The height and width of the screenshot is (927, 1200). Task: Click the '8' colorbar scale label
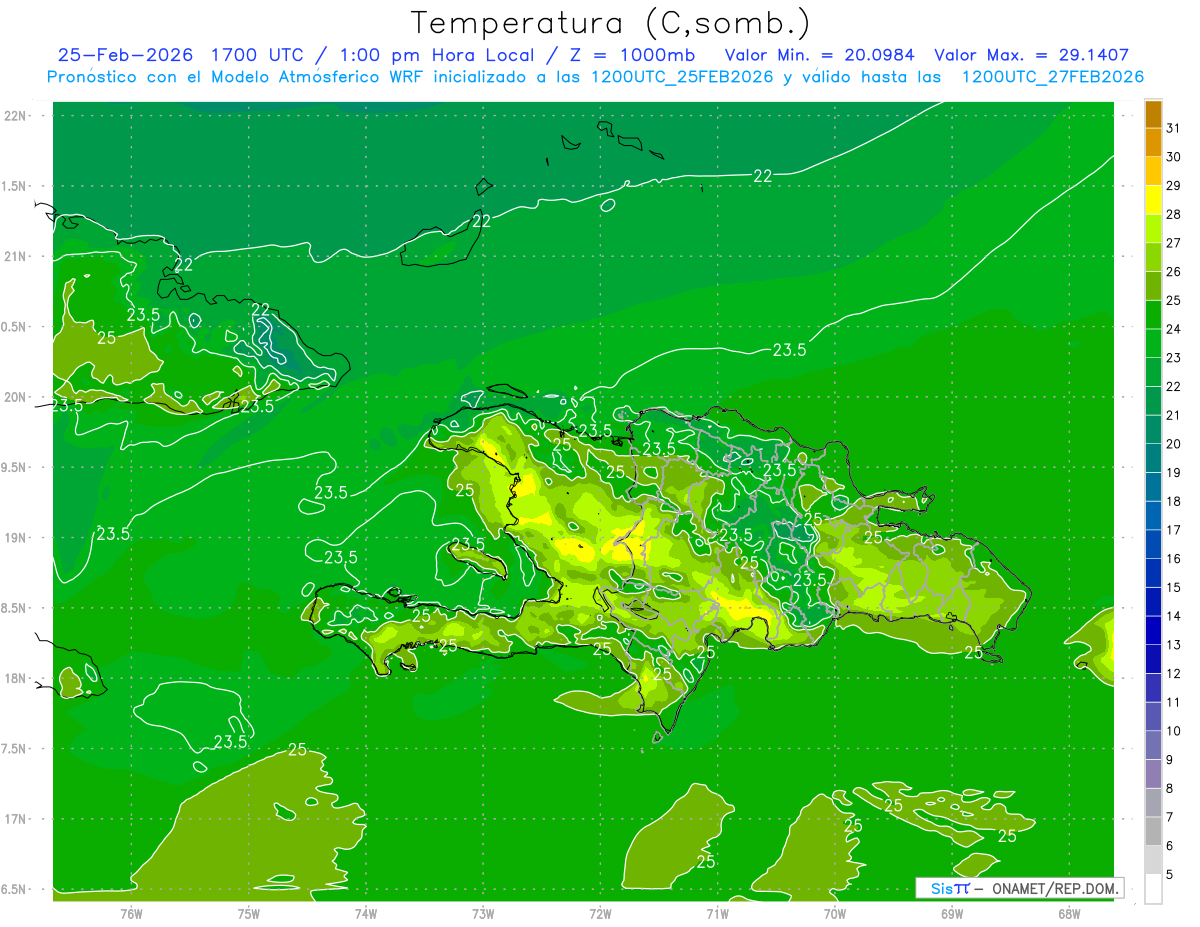[1170, 788]
